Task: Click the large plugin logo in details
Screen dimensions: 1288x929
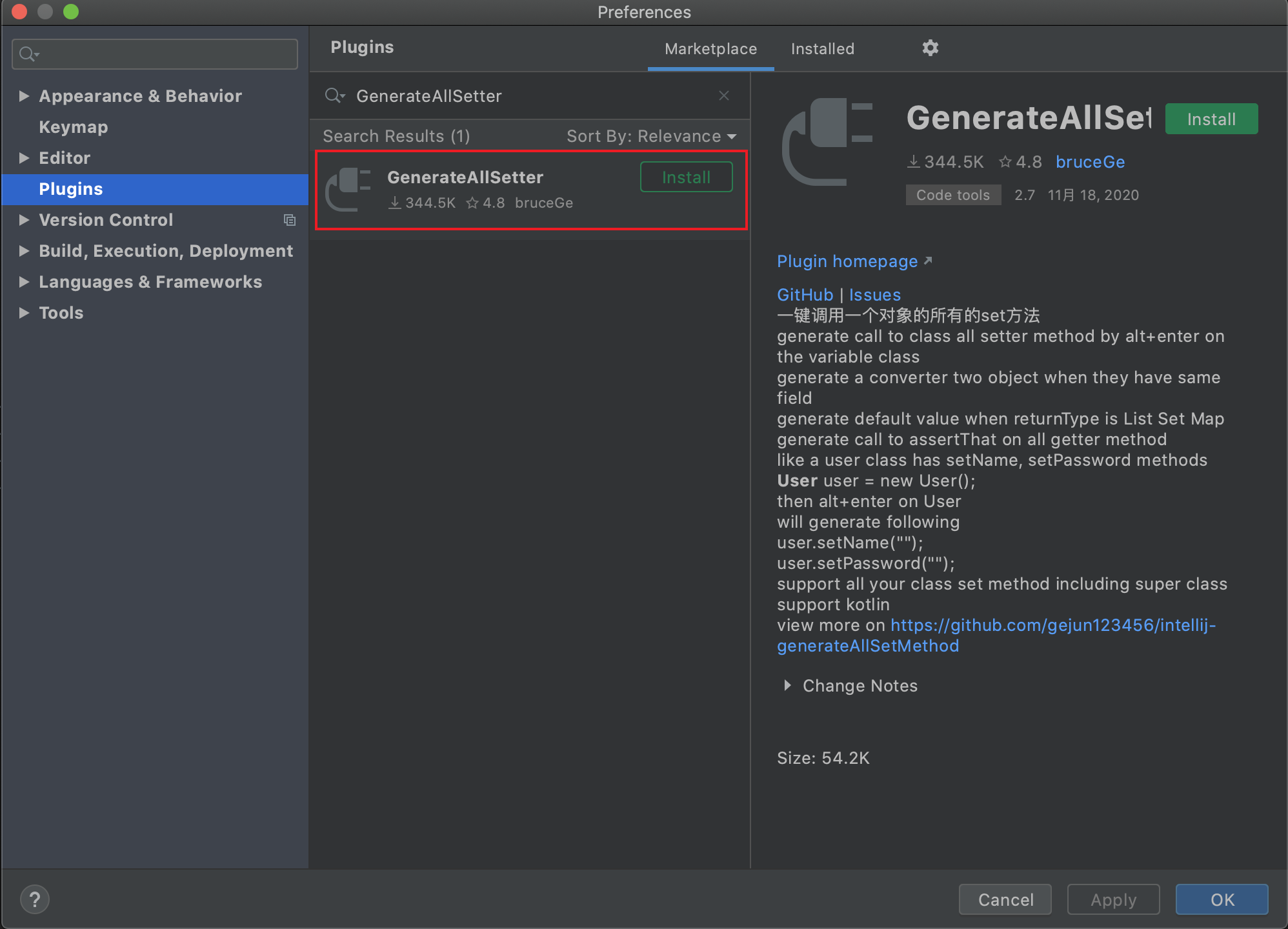Action: (x=828, y=142)
